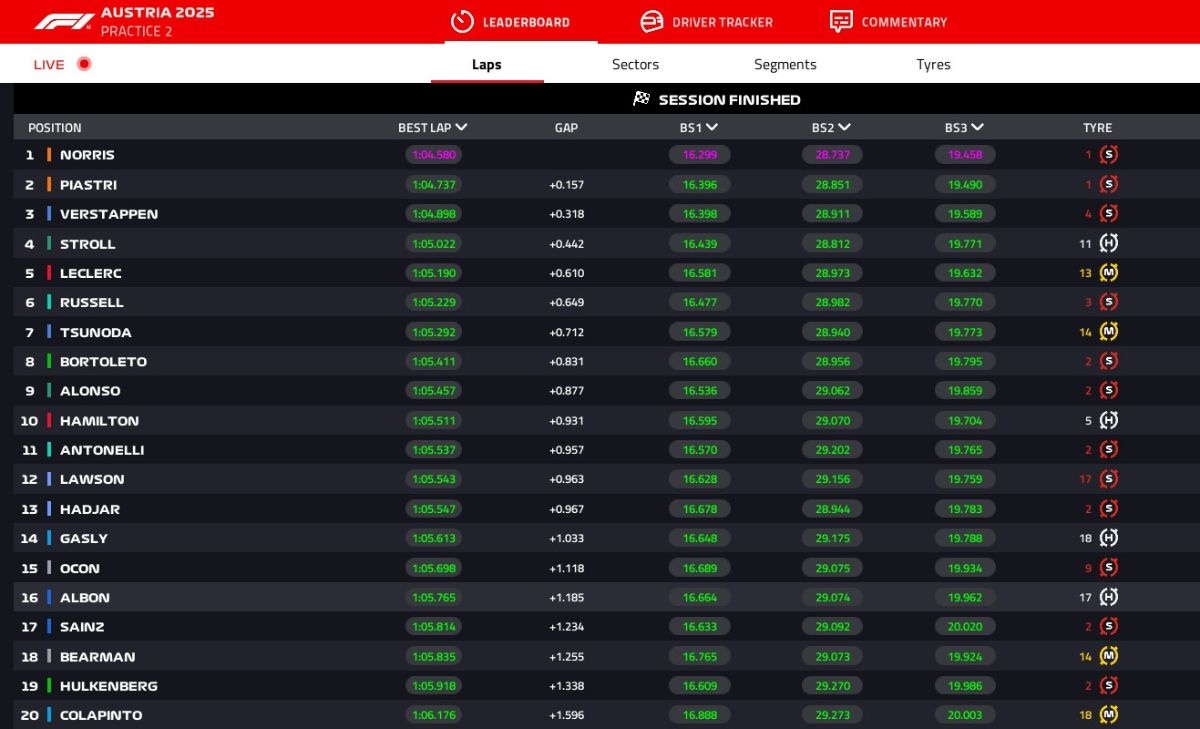Screen dimensions: 1200x729
Task: Click Leclerc's medium tyre icon
Action: [x=1108, y=273]
